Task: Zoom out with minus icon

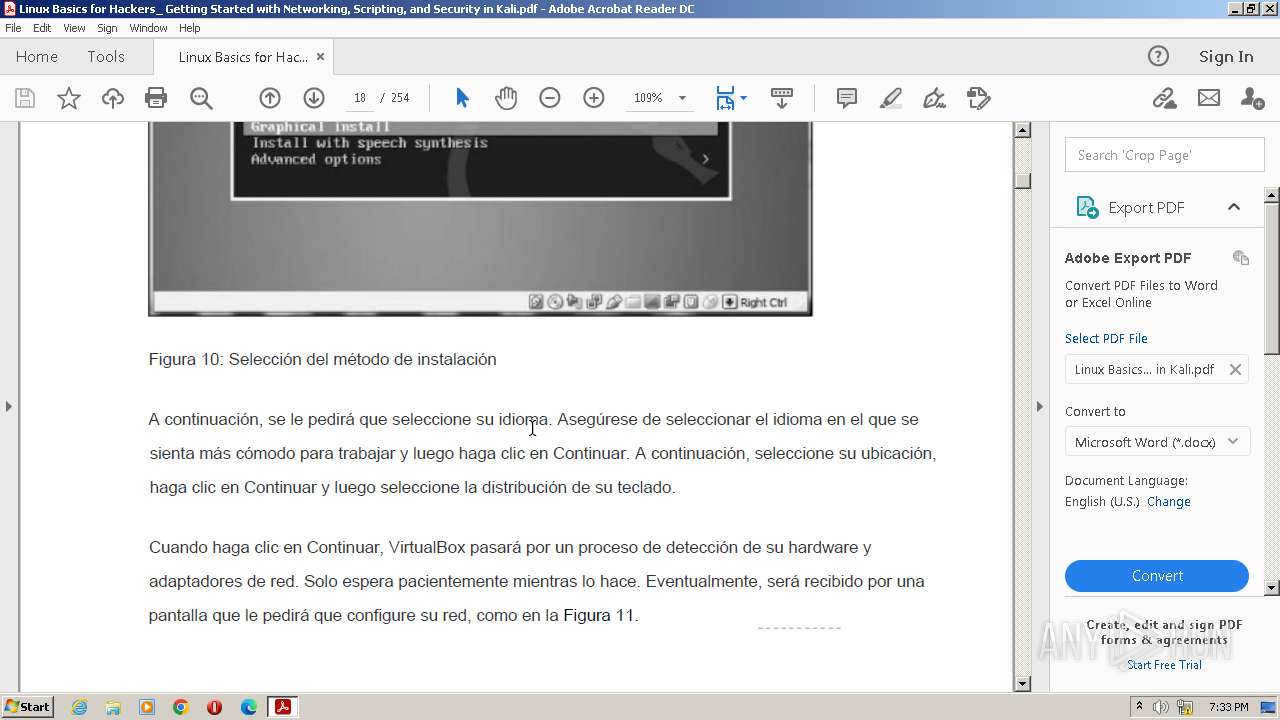Action: [x=550, y=98]
